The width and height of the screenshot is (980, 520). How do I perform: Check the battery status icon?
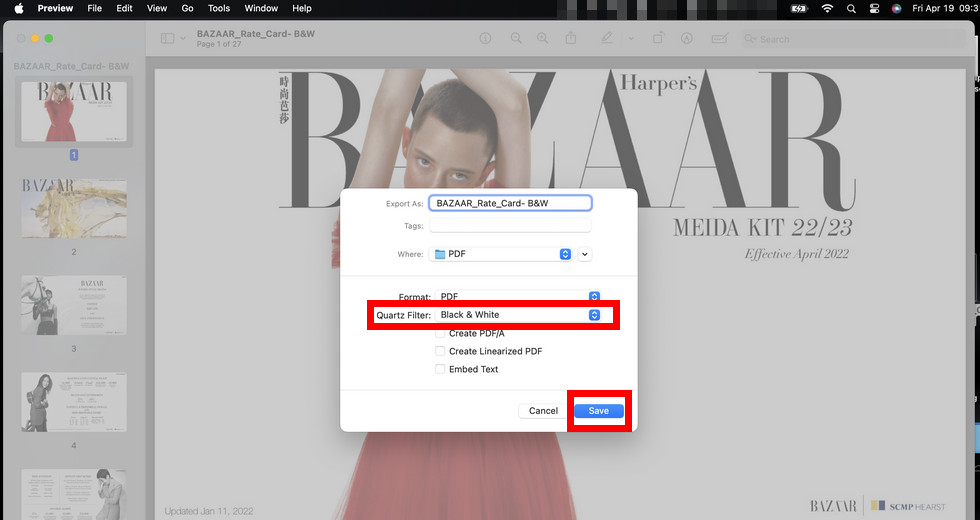click(799, 8)
